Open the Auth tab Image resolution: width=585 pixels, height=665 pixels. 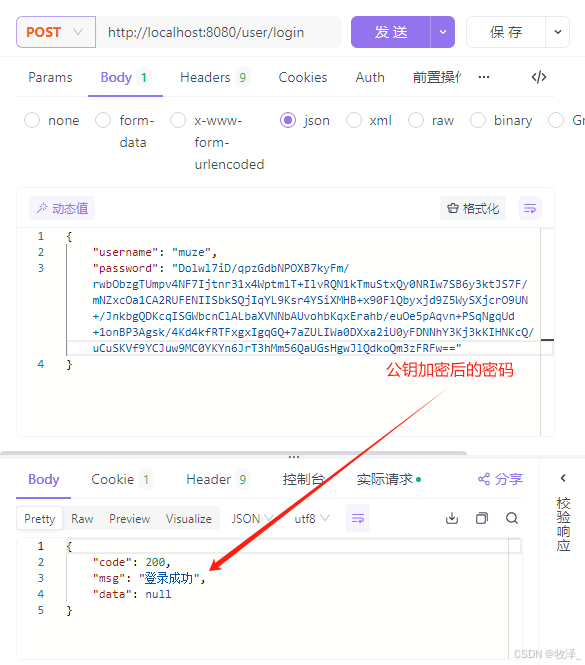click(x=370, y=77)
